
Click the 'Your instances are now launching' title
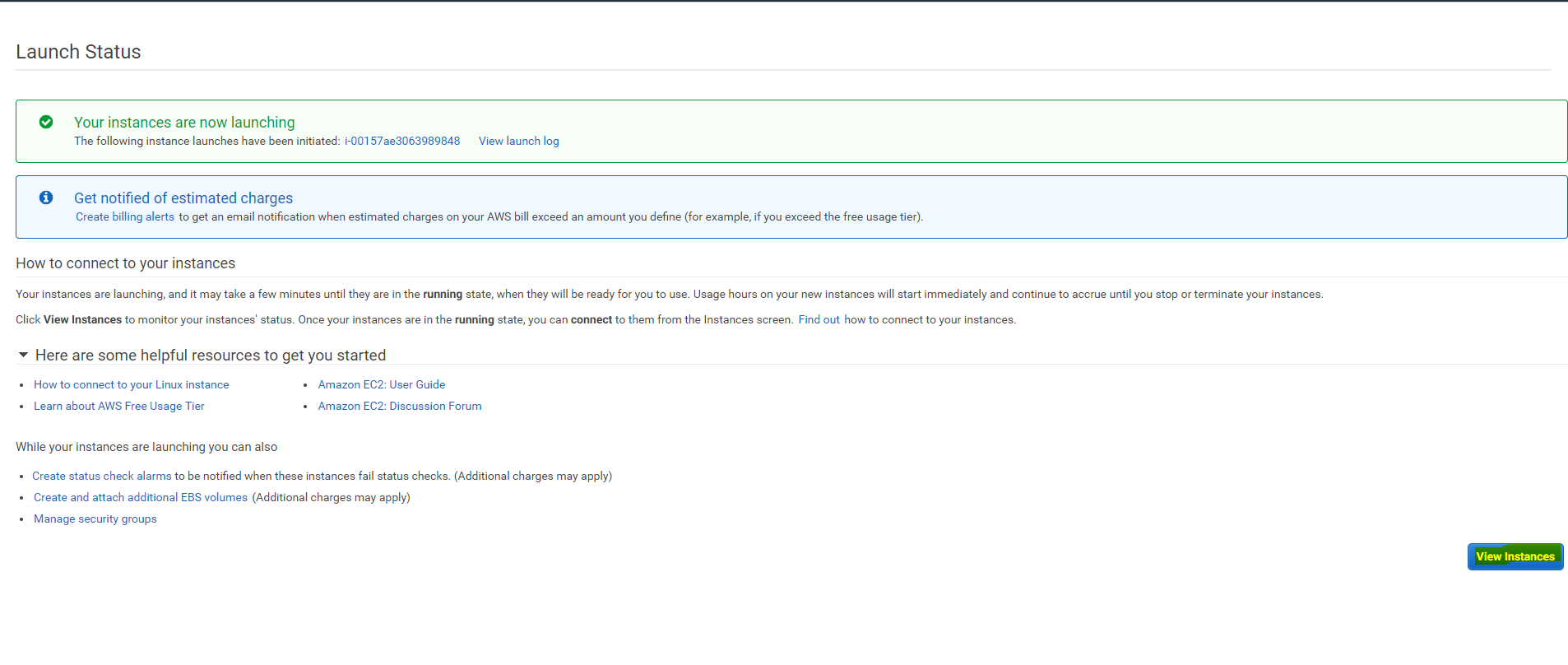(184, 122)
